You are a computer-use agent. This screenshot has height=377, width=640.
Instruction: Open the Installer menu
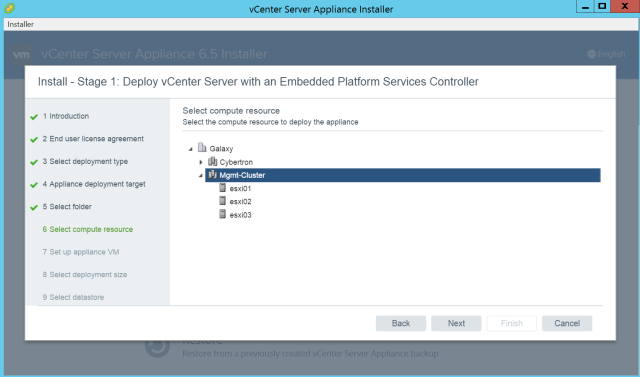coord(20,24)
